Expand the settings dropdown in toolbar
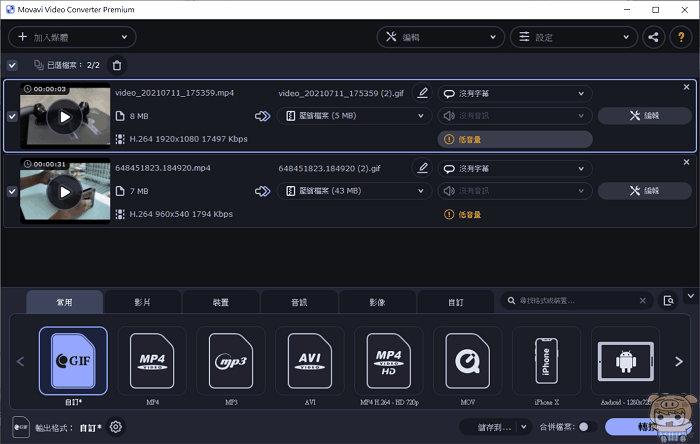Screen dimensions: 700x444 coord(574,37)
